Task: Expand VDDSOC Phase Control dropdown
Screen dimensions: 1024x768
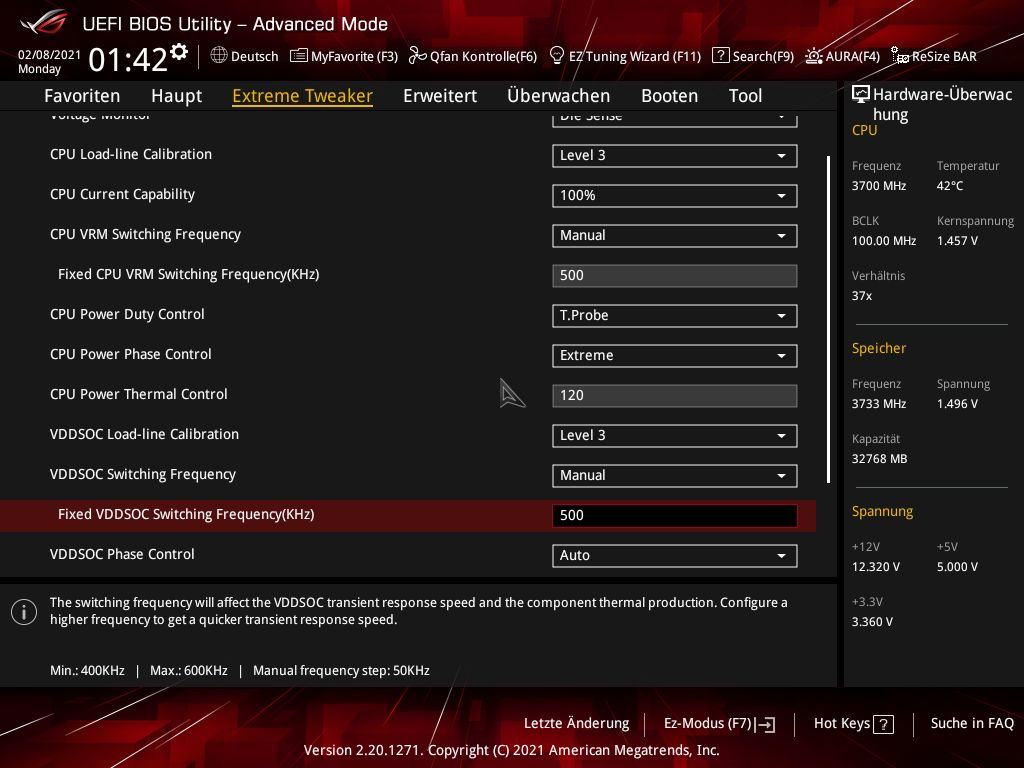Action: 675,555
